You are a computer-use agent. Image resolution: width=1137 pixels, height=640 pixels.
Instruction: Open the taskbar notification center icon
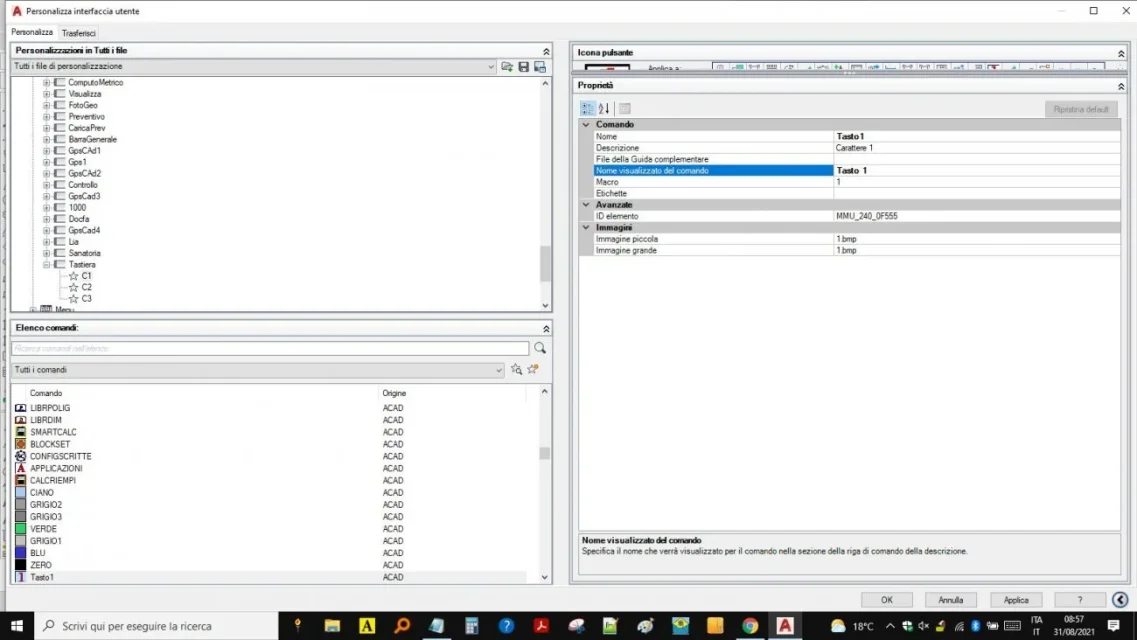pyautogui.click(x=1114, y=626)
